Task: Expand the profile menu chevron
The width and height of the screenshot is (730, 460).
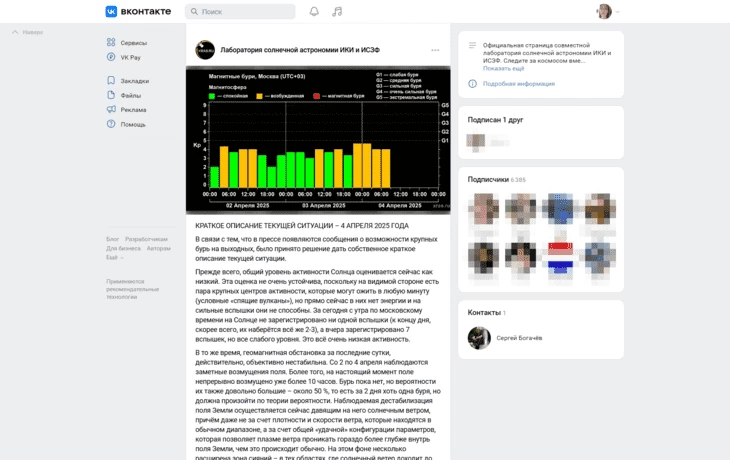Action: 617,12
